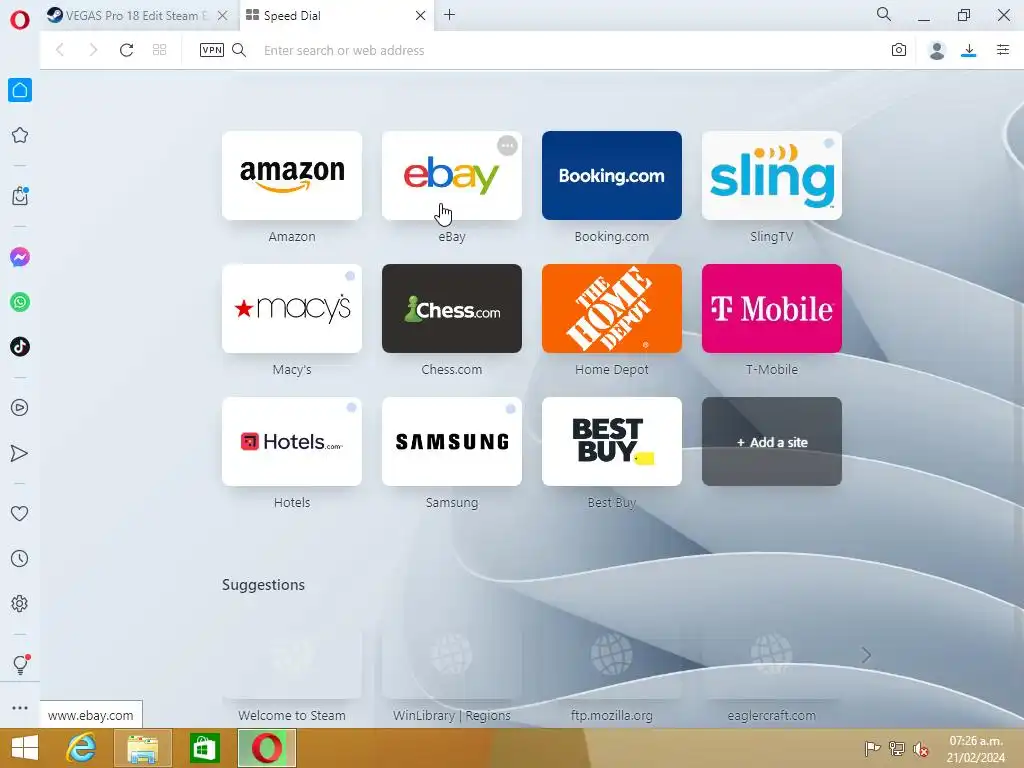Launch Internet Explorer from taskbar
Image resolution: width=1024 pixels, height=768 pixels.
[x=81, y=748]
